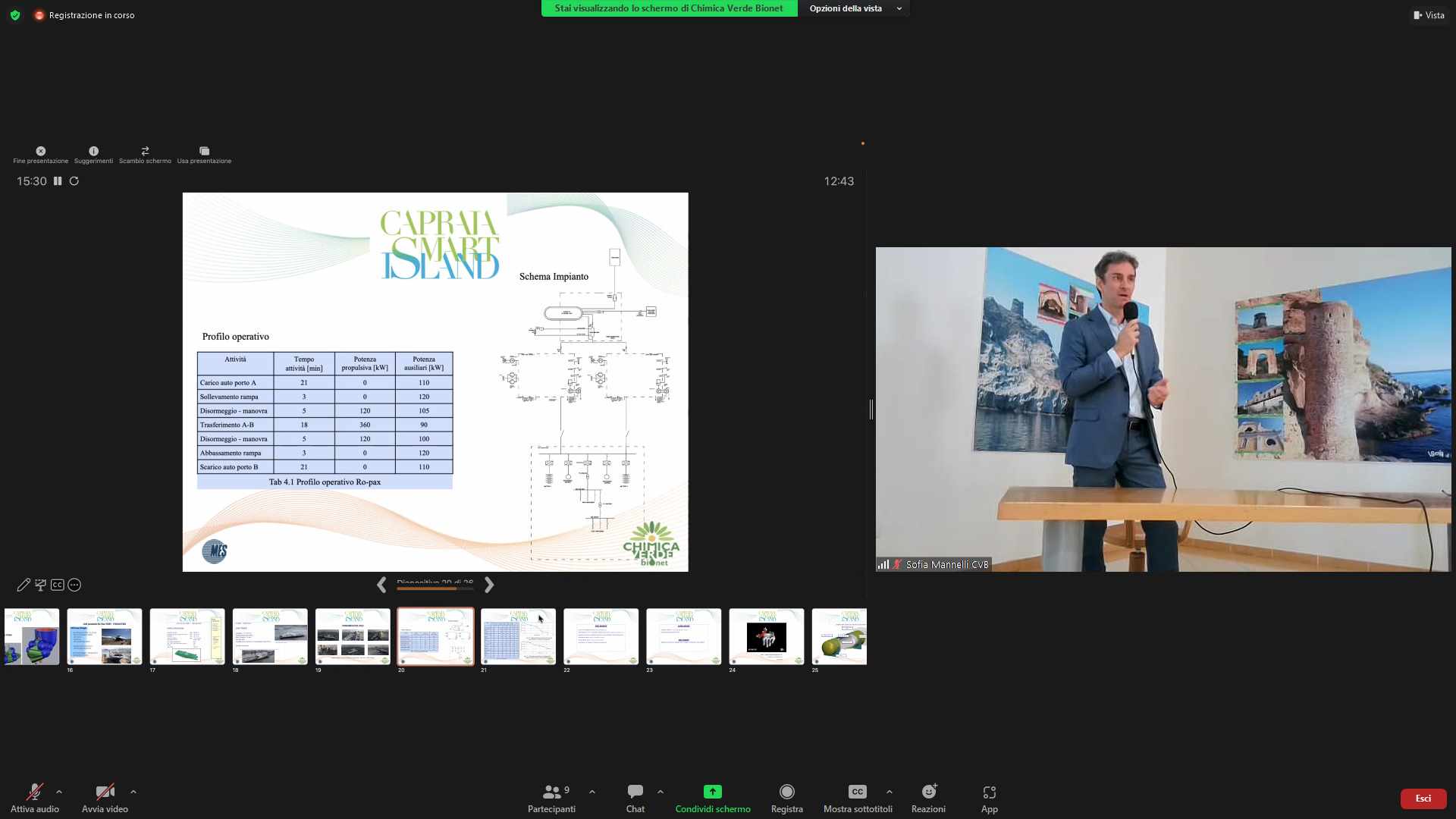Open the App icon
1456x819 pixels.
coord(989,792)
